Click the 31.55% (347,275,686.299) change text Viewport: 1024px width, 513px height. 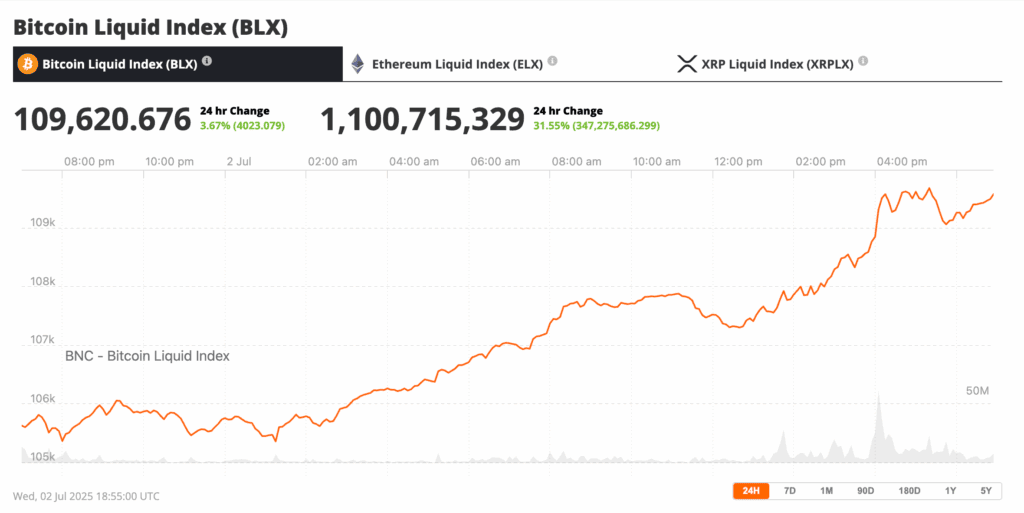pos(596,125)
